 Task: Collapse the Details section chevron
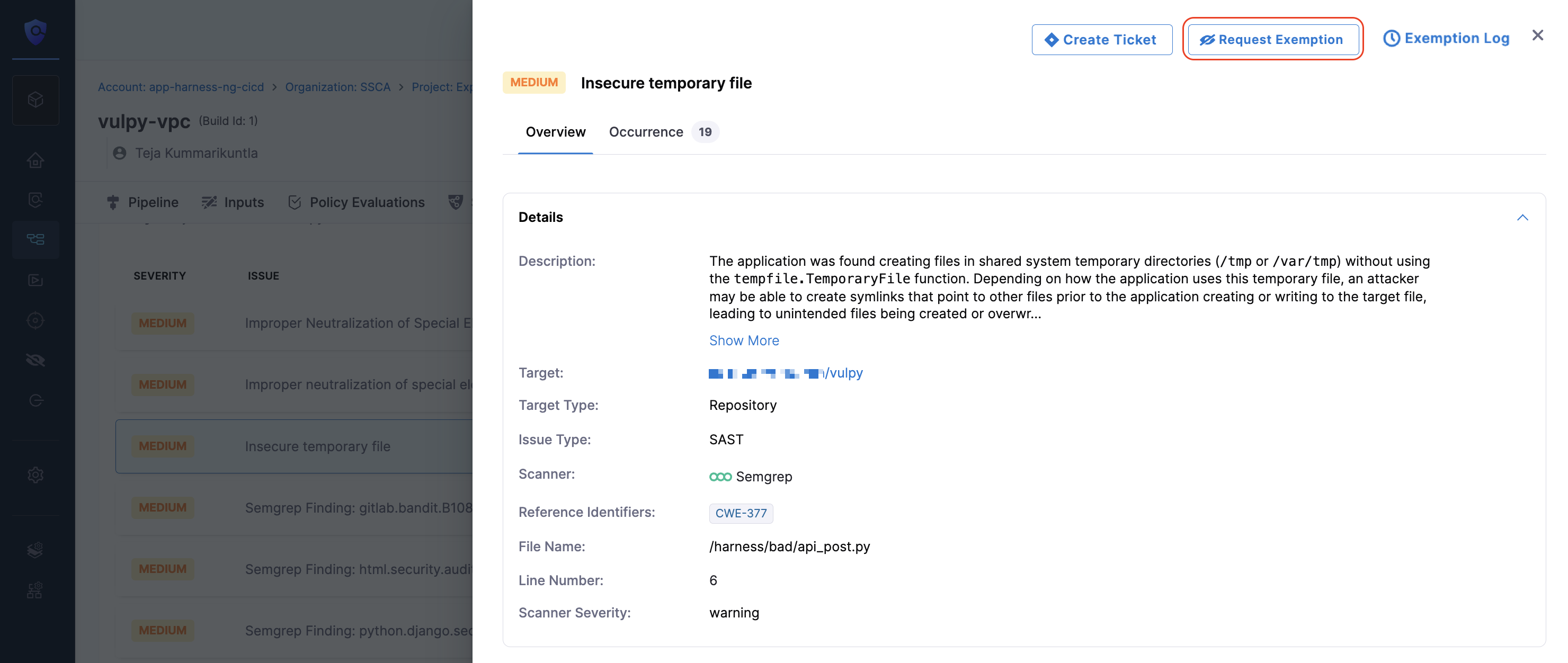(1522, 217)
